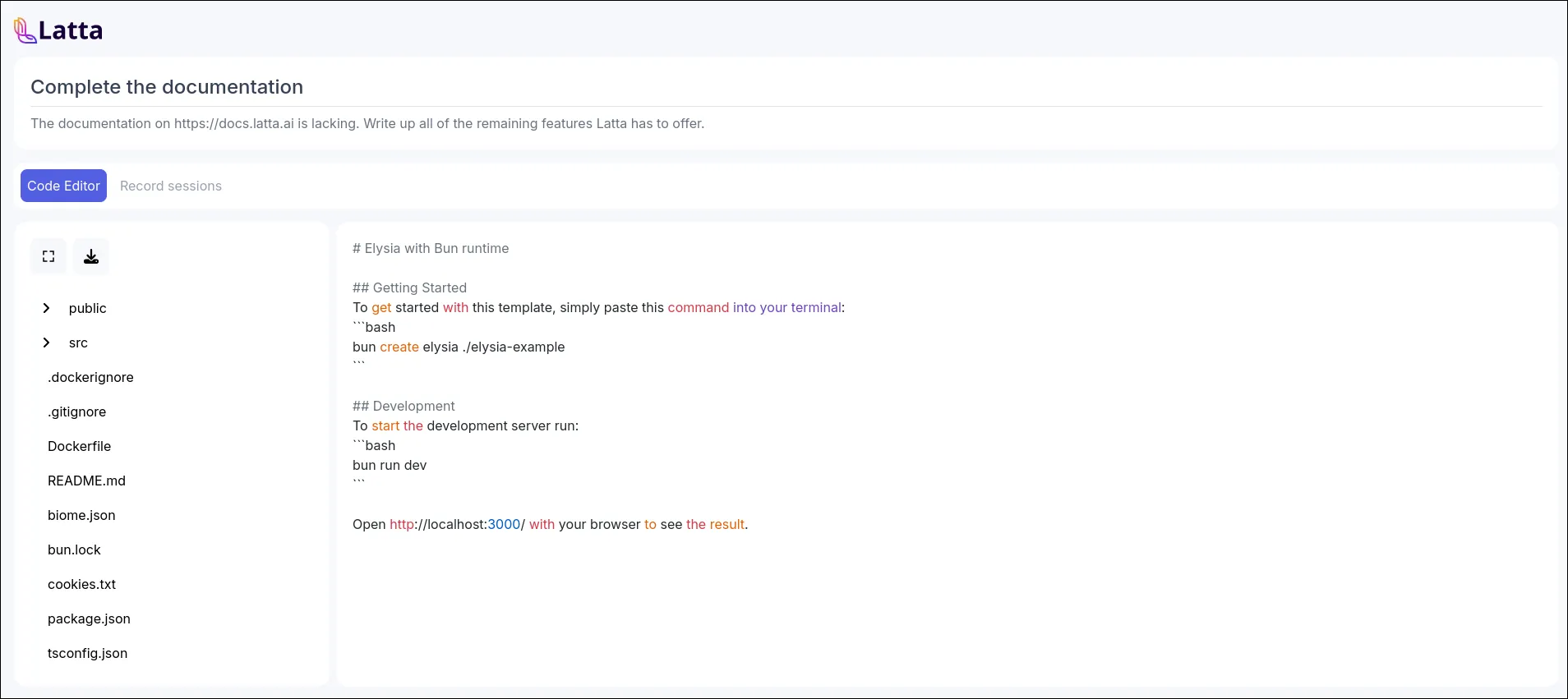Open the .gitignore file
The image size is (1568, 699).
coord(76,412)
